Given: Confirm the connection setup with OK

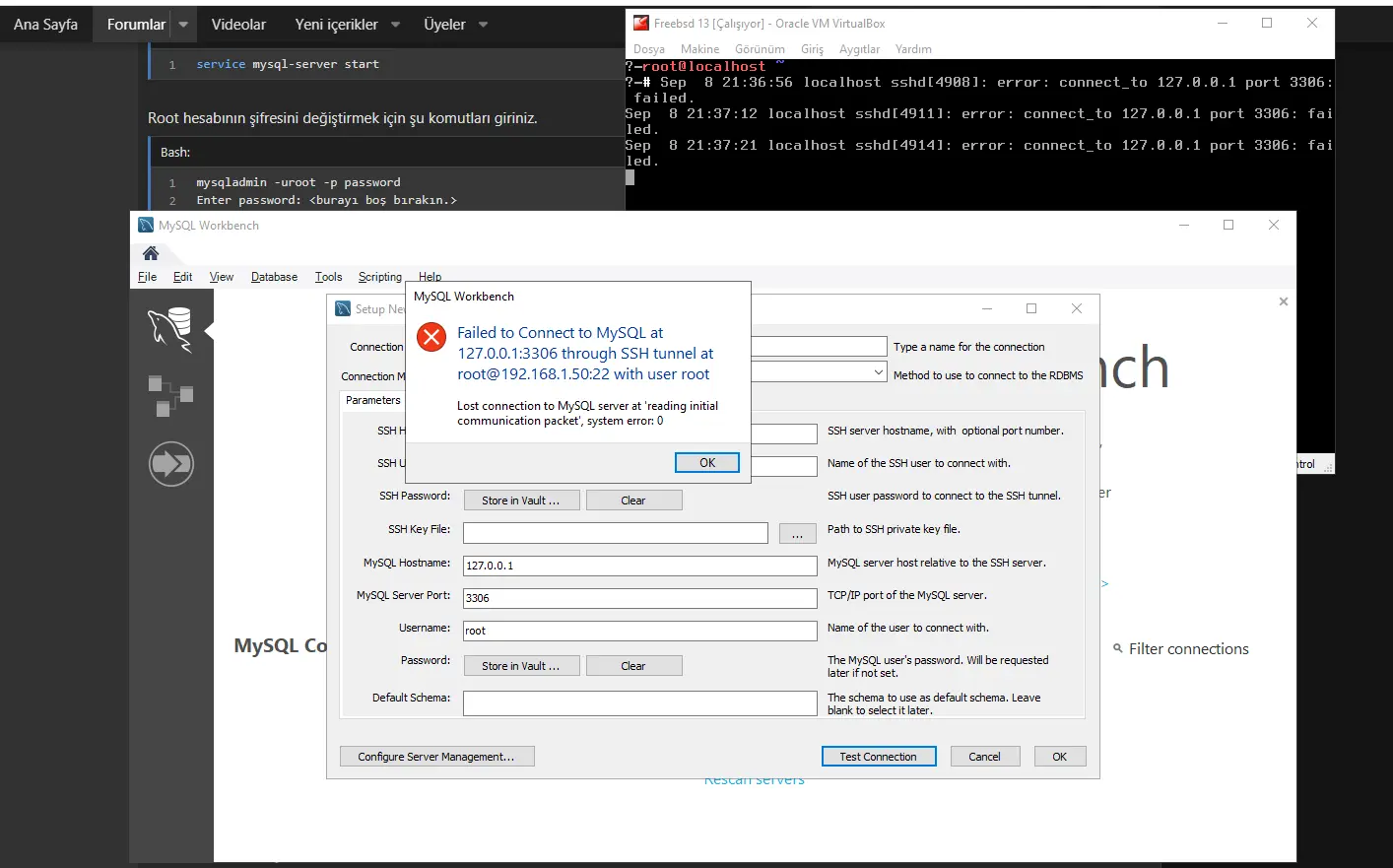Looking at the screenshot, I should tap(1059, 757).
